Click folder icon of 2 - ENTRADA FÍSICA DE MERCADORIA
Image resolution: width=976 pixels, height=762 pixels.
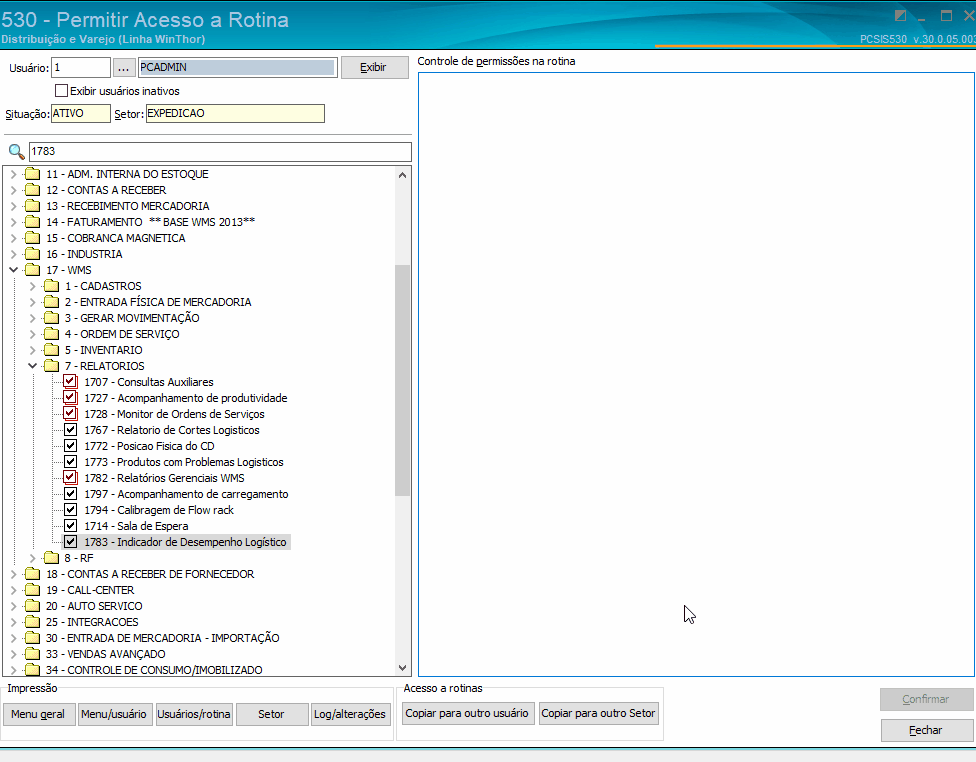coord(52,302)
